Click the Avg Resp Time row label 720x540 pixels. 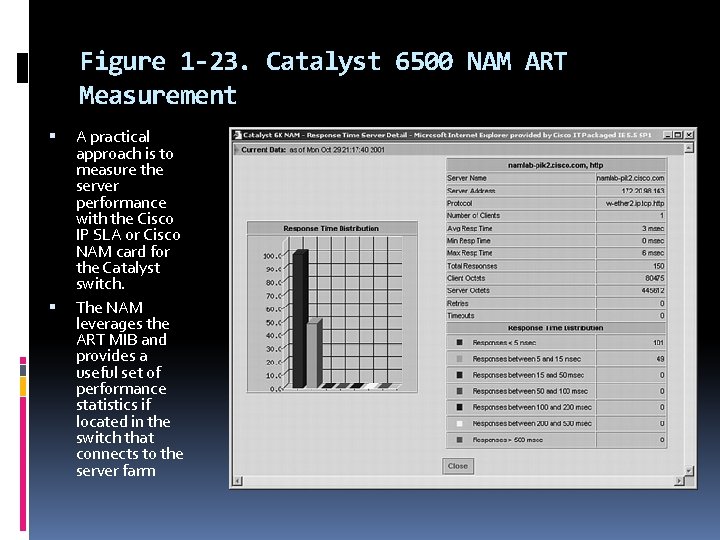coord(469,228)
